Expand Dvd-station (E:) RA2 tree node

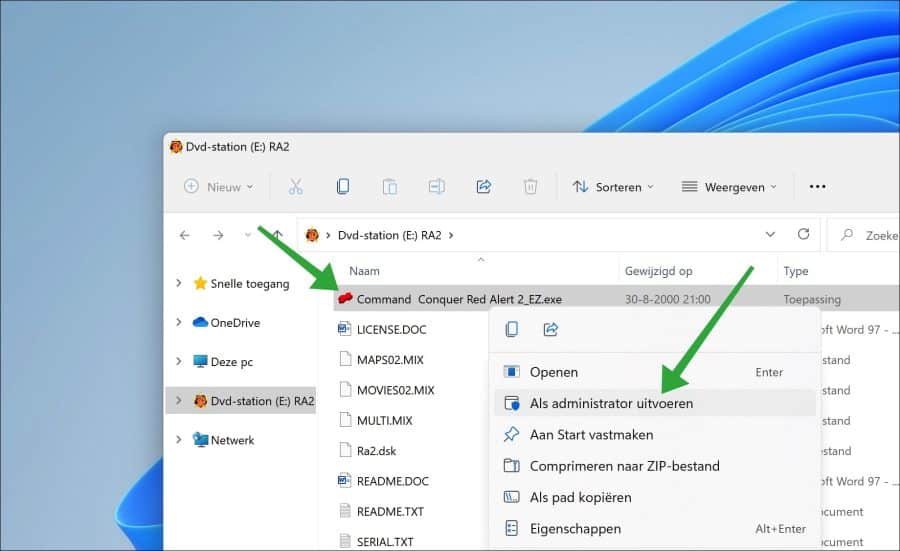[x=179, y=401]
